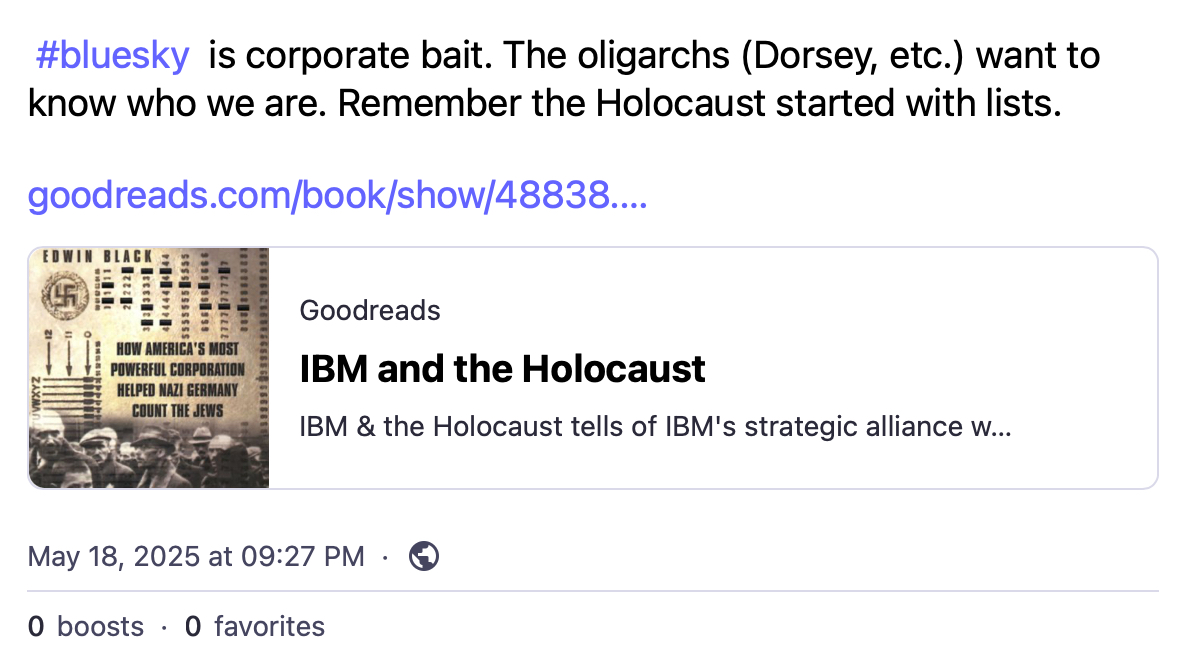Click the Goodreads provider label in preview card
This screenshot has width=1186, height=672.
(x=370, y=310)
